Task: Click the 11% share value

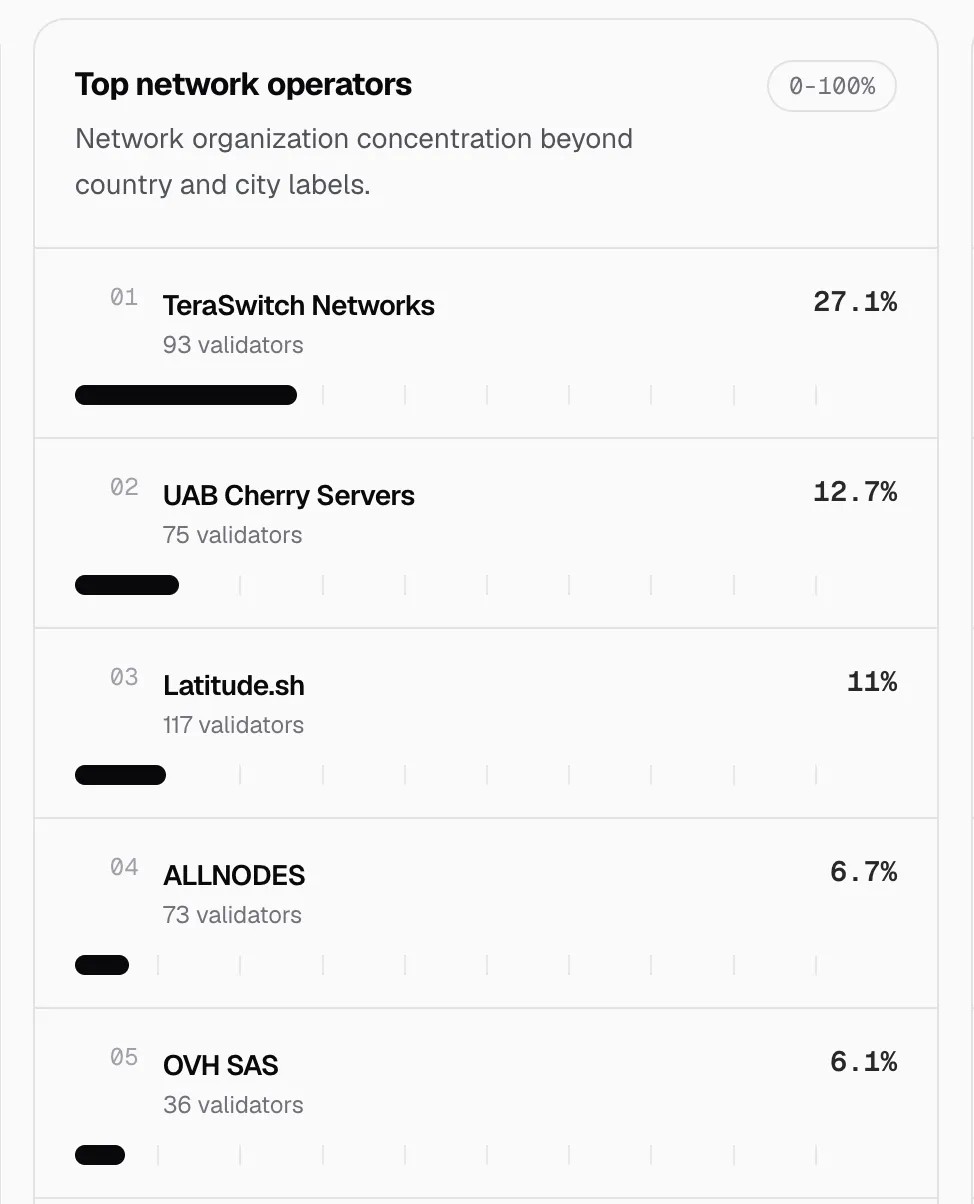Action: (872, 682)
